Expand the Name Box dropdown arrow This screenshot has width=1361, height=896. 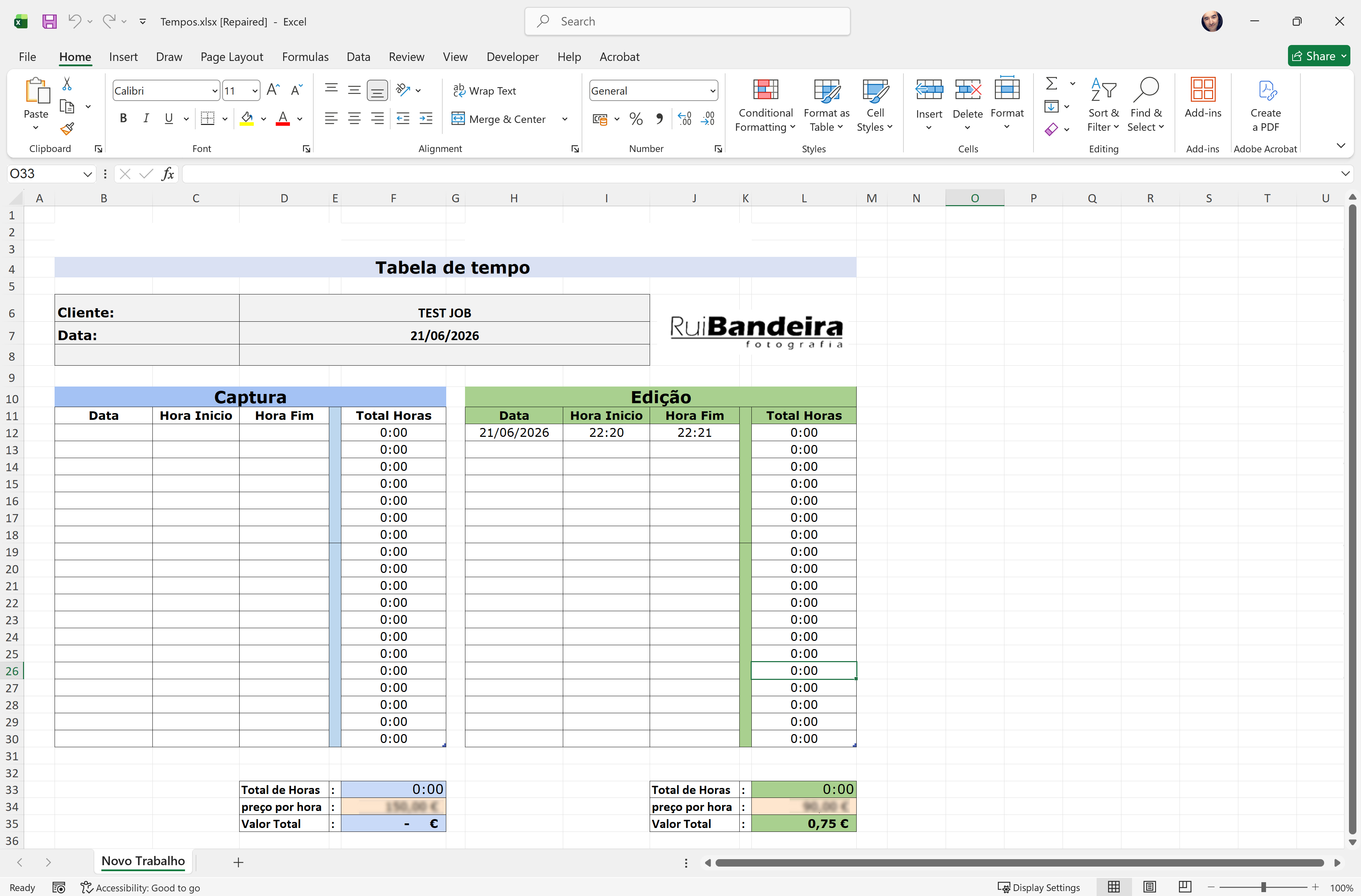[x=87, y=174]
